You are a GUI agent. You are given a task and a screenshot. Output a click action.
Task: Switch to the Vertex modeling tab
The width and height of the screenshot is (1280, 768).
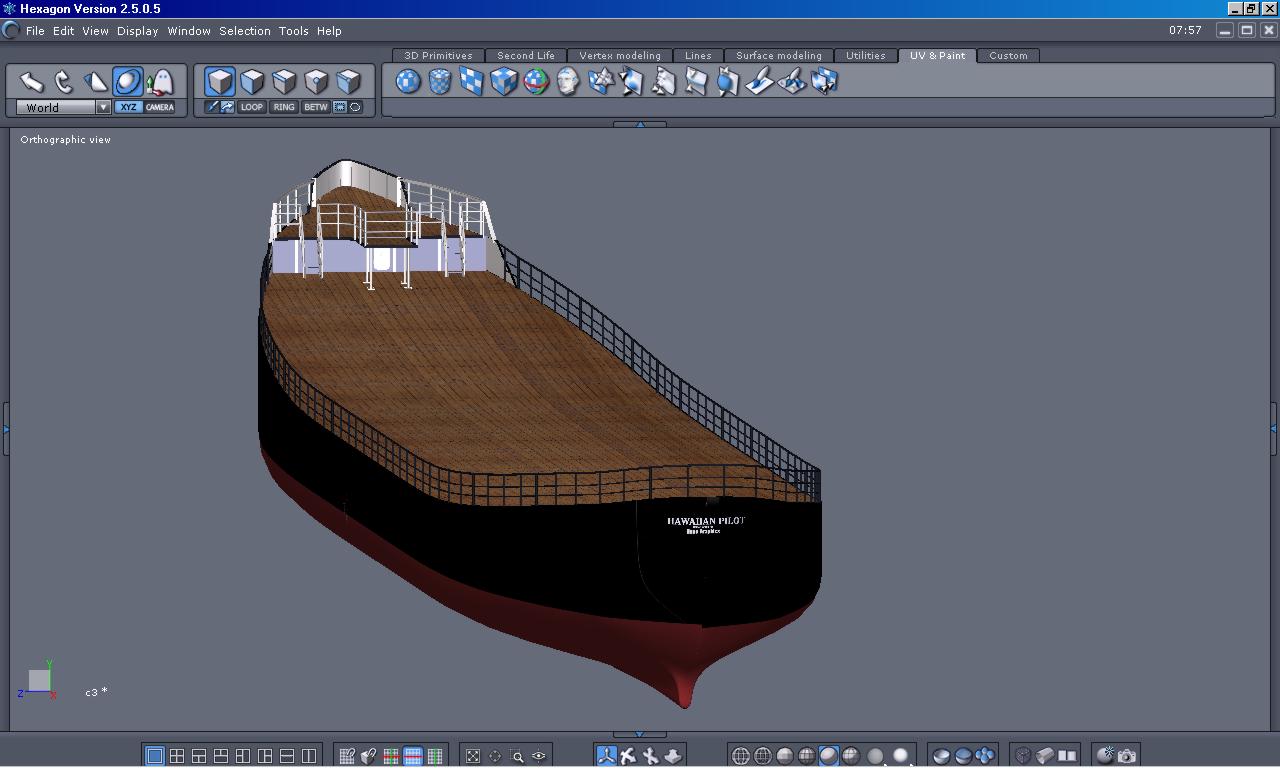pos(620,56)
